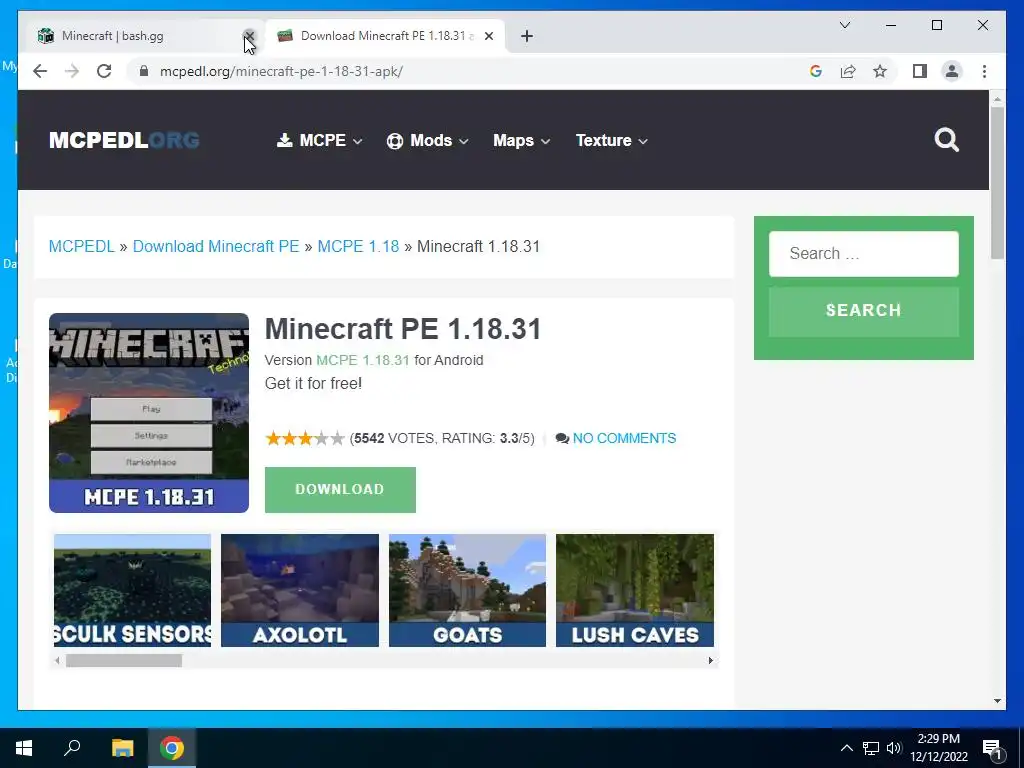Open the Google icon in address bar

coord(816,71)
